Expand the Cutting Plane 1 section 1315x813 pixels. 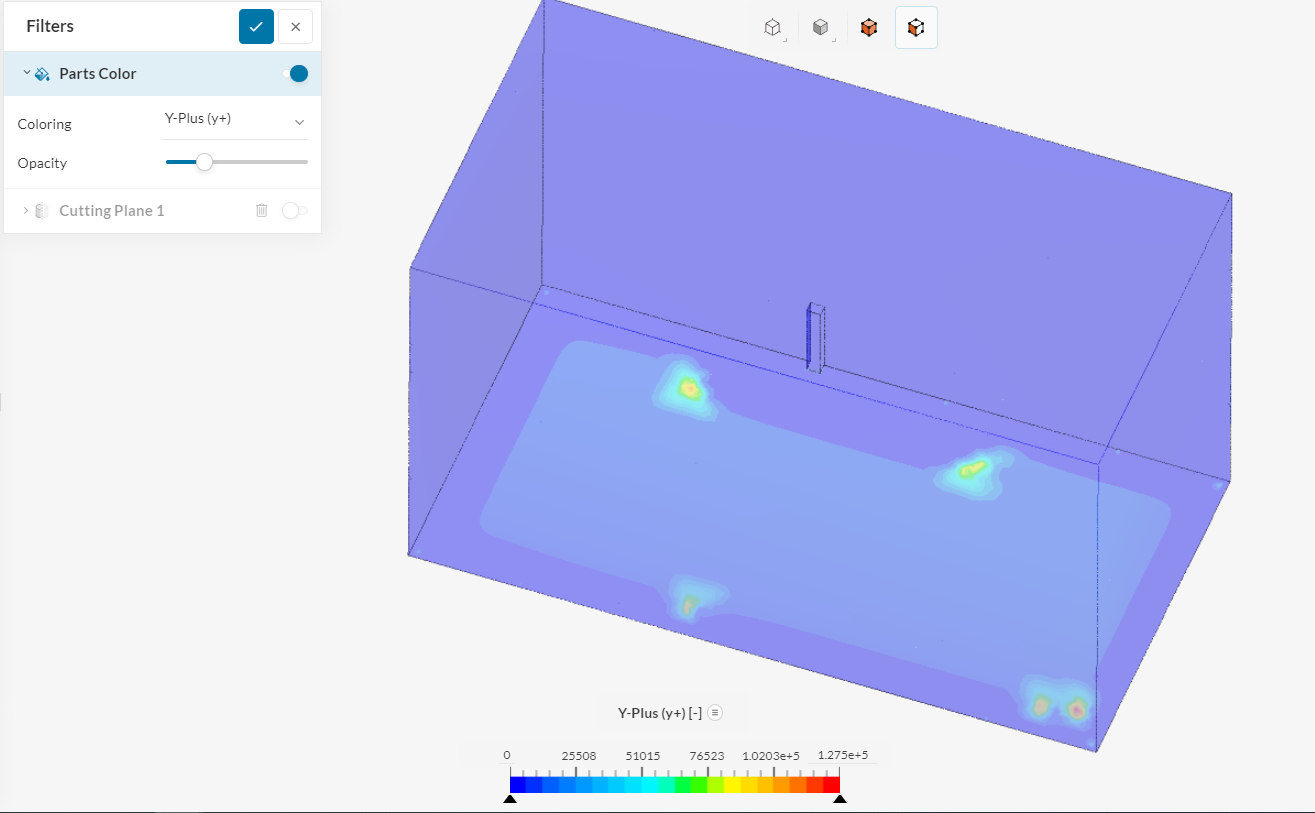pyautogui.click(x=26, y=210)
